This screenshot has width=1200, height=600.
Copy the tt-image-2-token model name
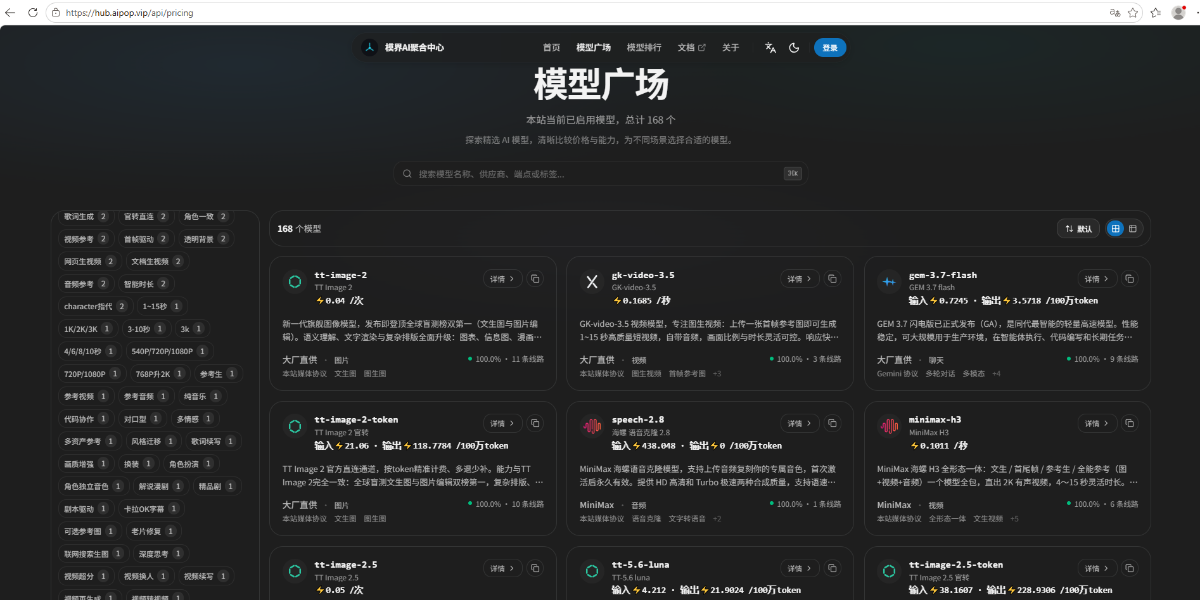[535, 424]
